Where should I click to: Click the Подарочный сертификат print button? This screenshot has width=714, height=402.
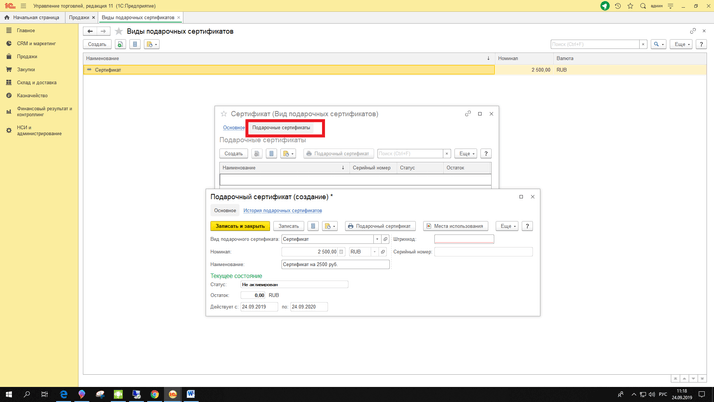pos(380,226)
